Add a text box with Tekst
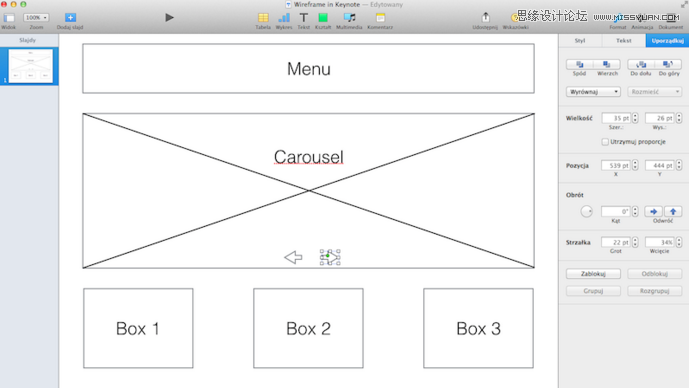The width and height of the screenshot is (690, 388). (x=304, y=18)
